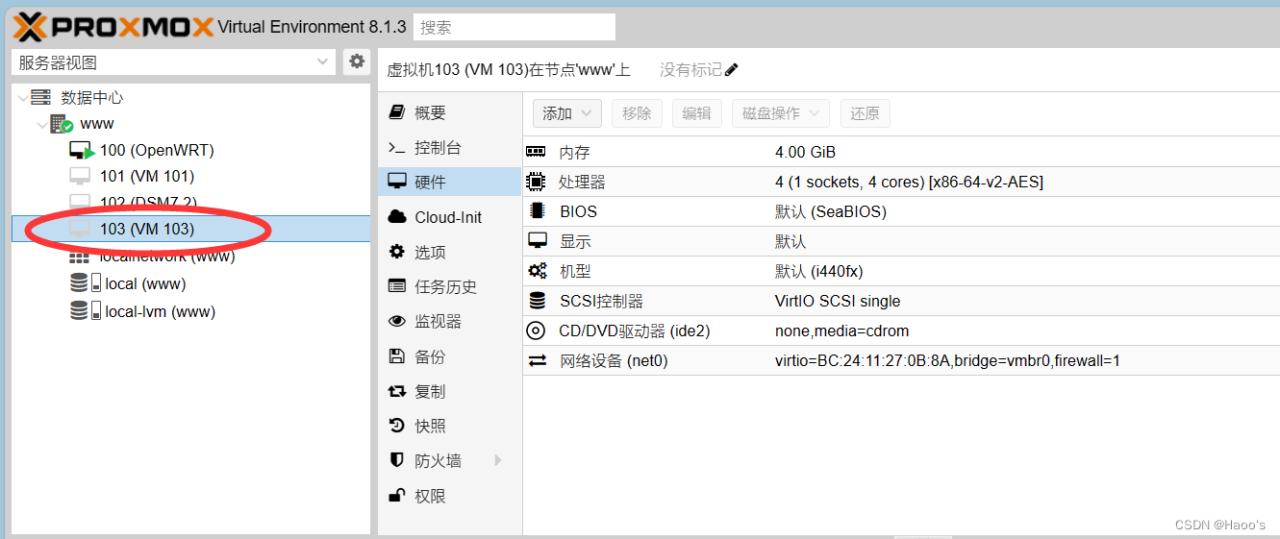Click the SCSI控制器 database icon
The width and height of the screenshot is (1280, 539).
[537, 301]
